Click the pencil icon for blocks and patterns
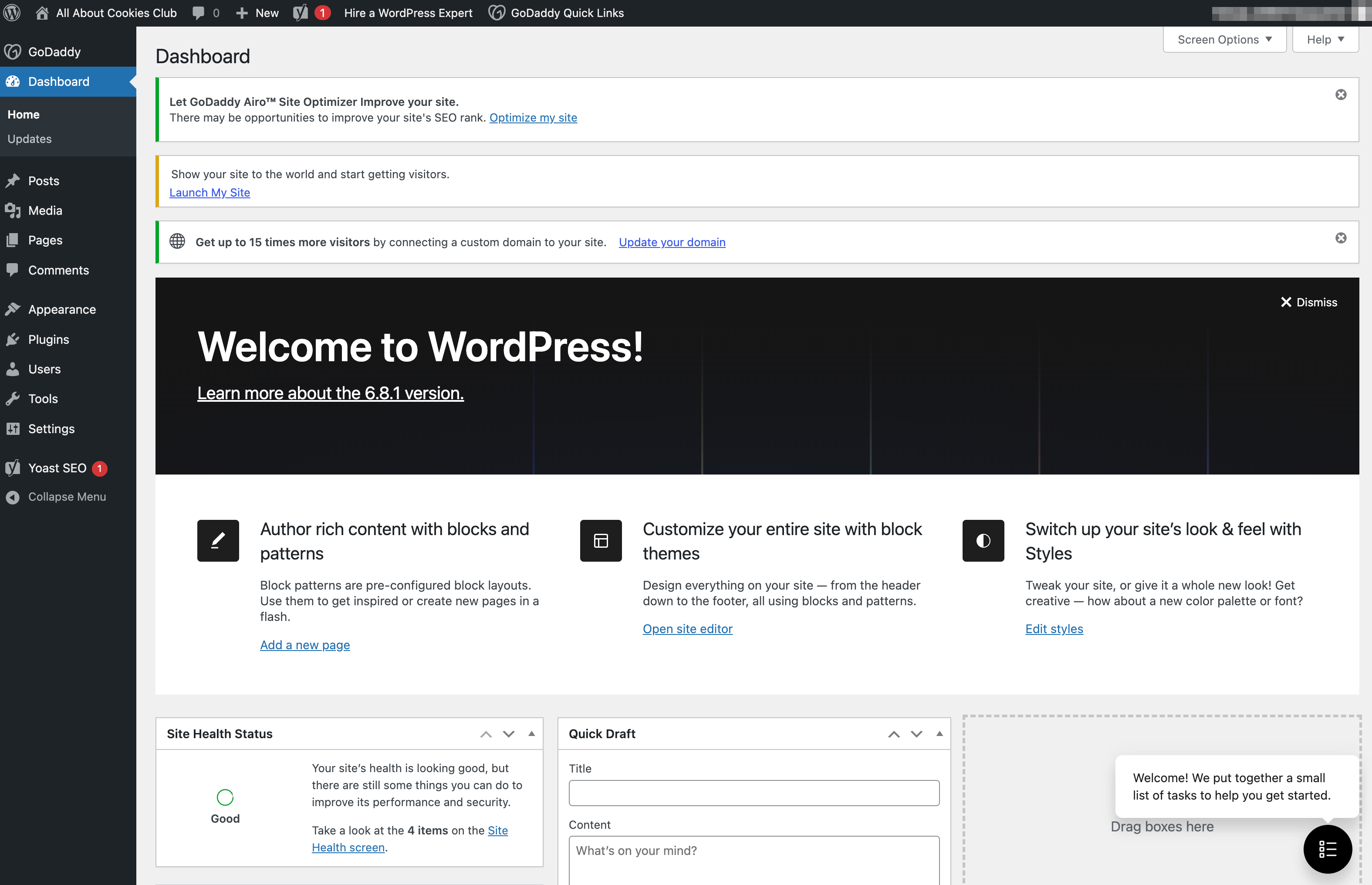 [x=218, y=541]
